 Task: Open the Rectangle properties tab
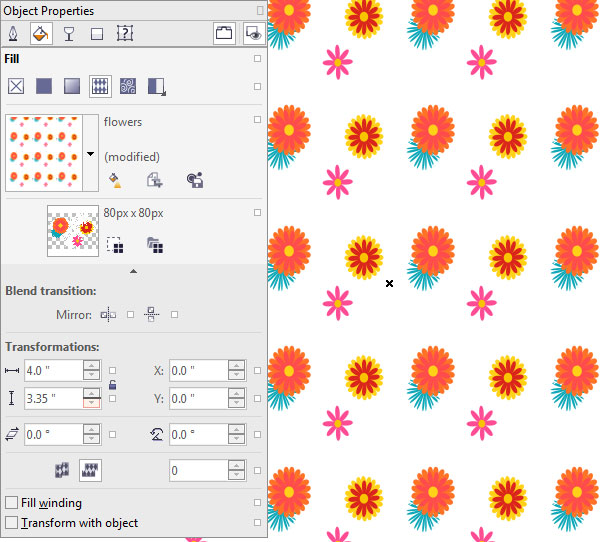[97, 34]
